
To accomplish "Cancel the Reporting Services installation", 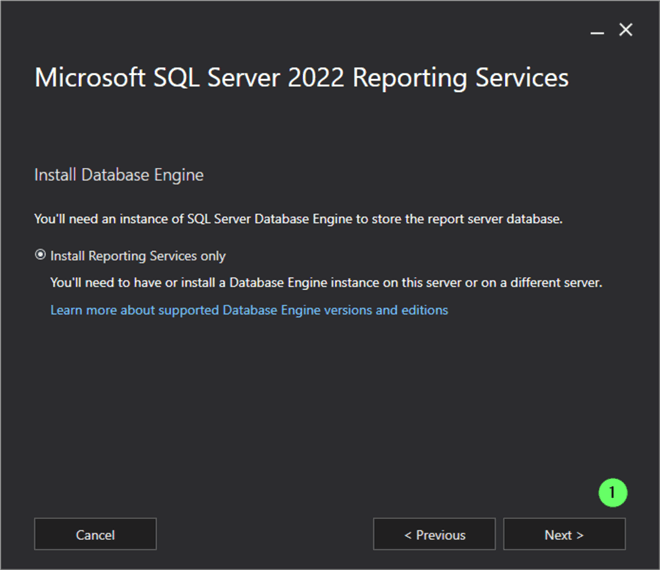I will click(x=95, y=535).
